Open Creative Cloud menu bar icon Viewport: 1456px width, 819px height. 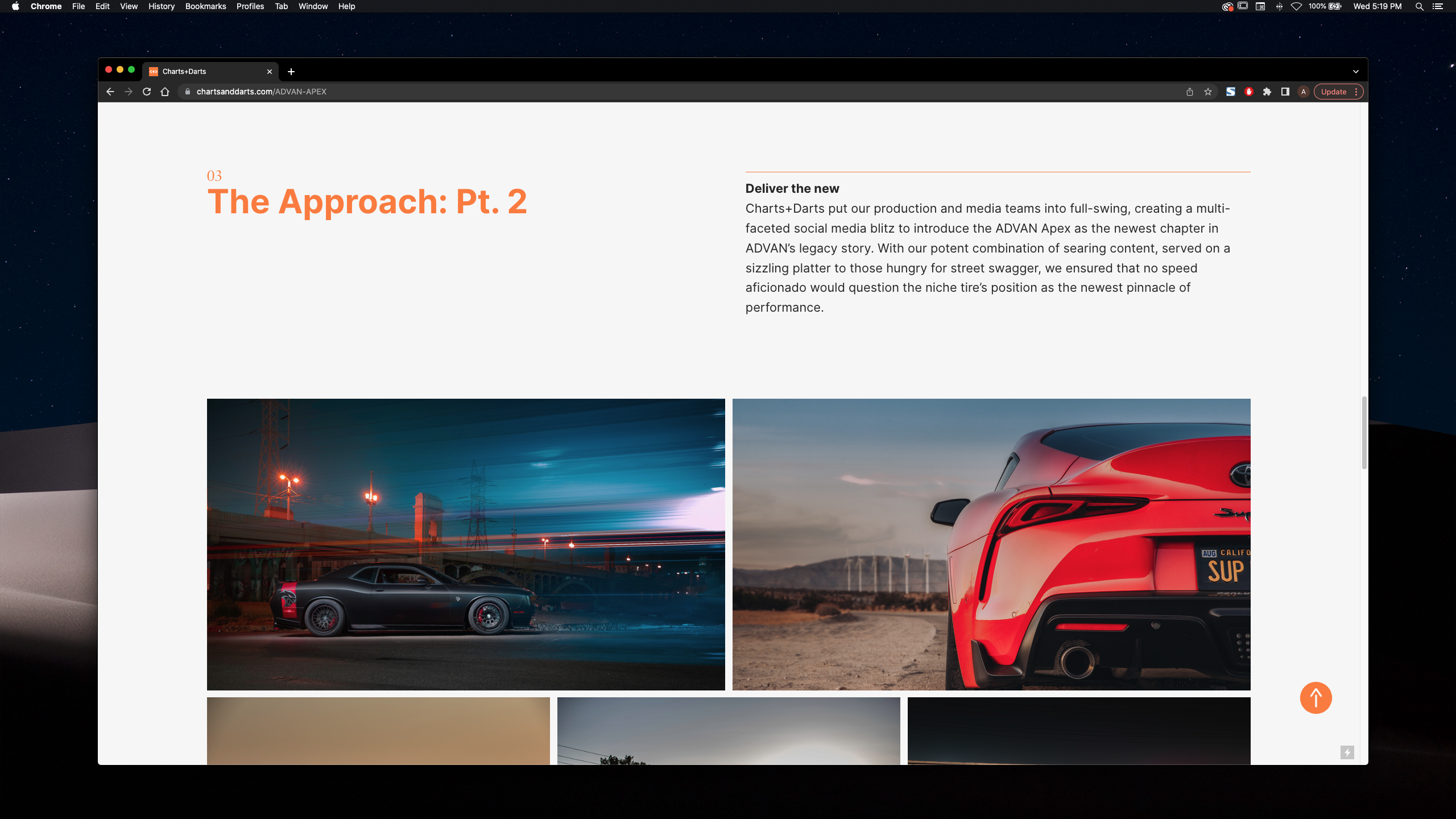coord(1227,6)
